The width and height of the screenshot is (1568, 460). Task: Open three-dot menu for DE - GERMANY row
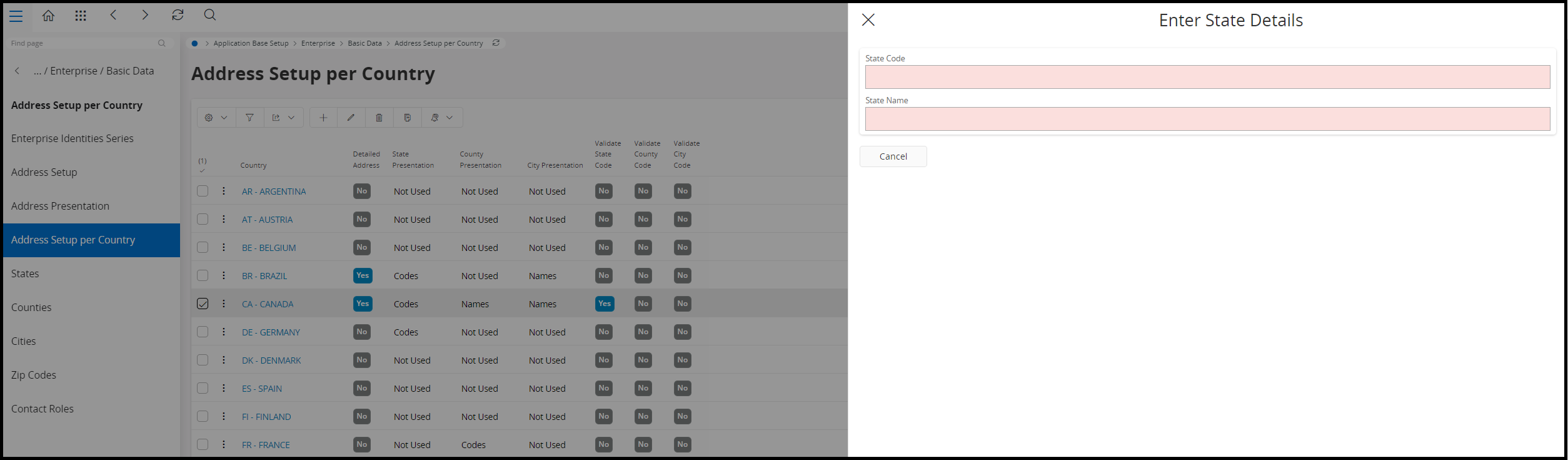click(224, 332)
